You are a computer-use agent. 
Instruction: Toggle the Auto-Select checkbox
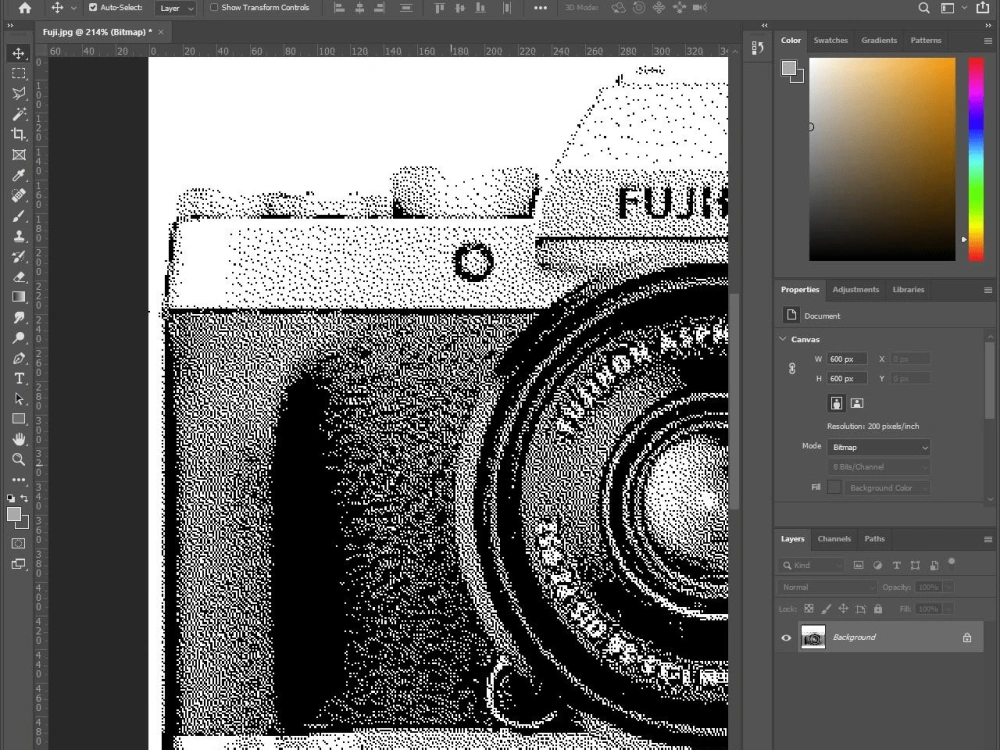pyautogui.click(x=93, y=8)
